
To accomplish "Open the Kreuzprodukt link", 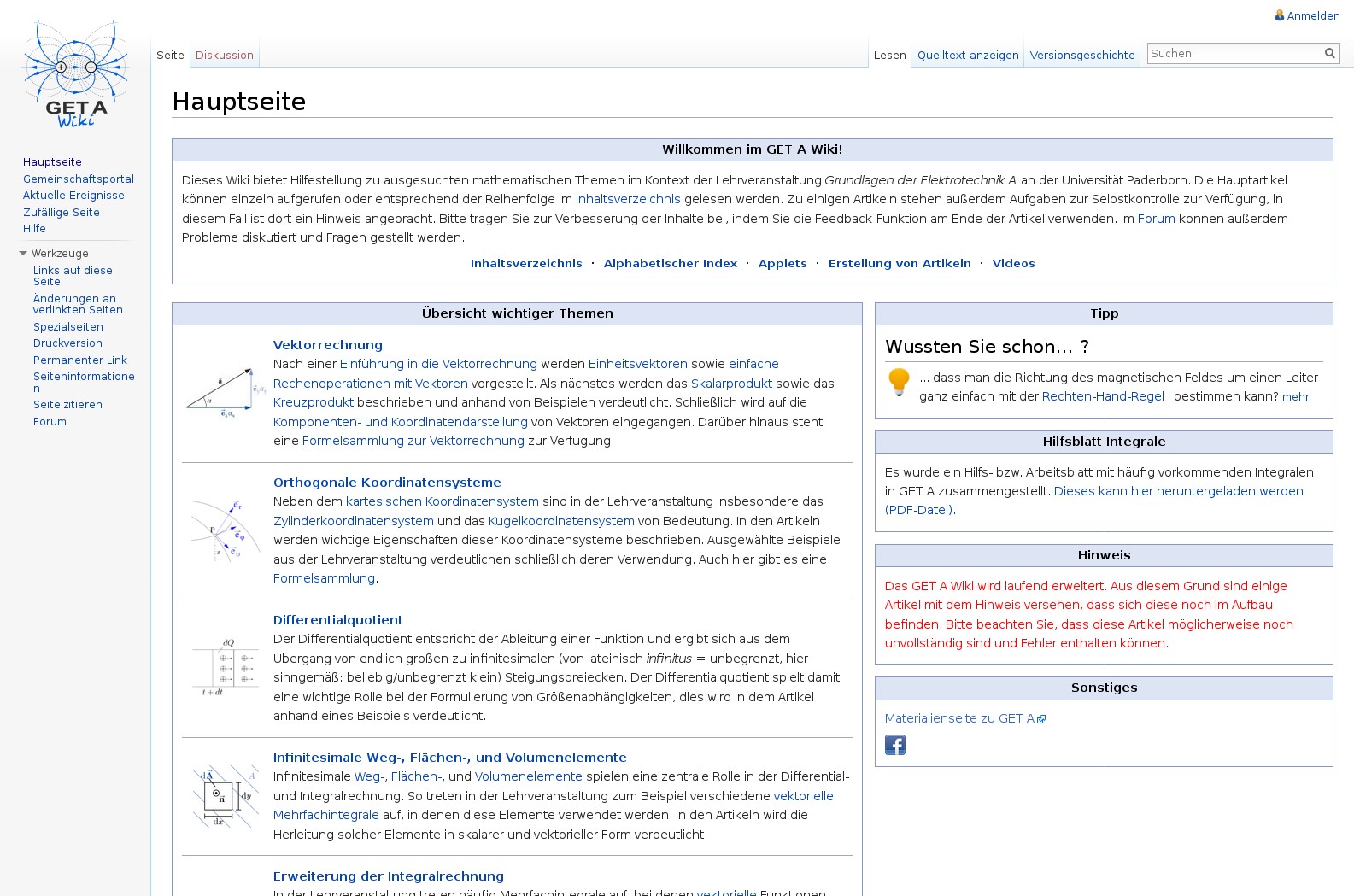I will pos(314,402).
